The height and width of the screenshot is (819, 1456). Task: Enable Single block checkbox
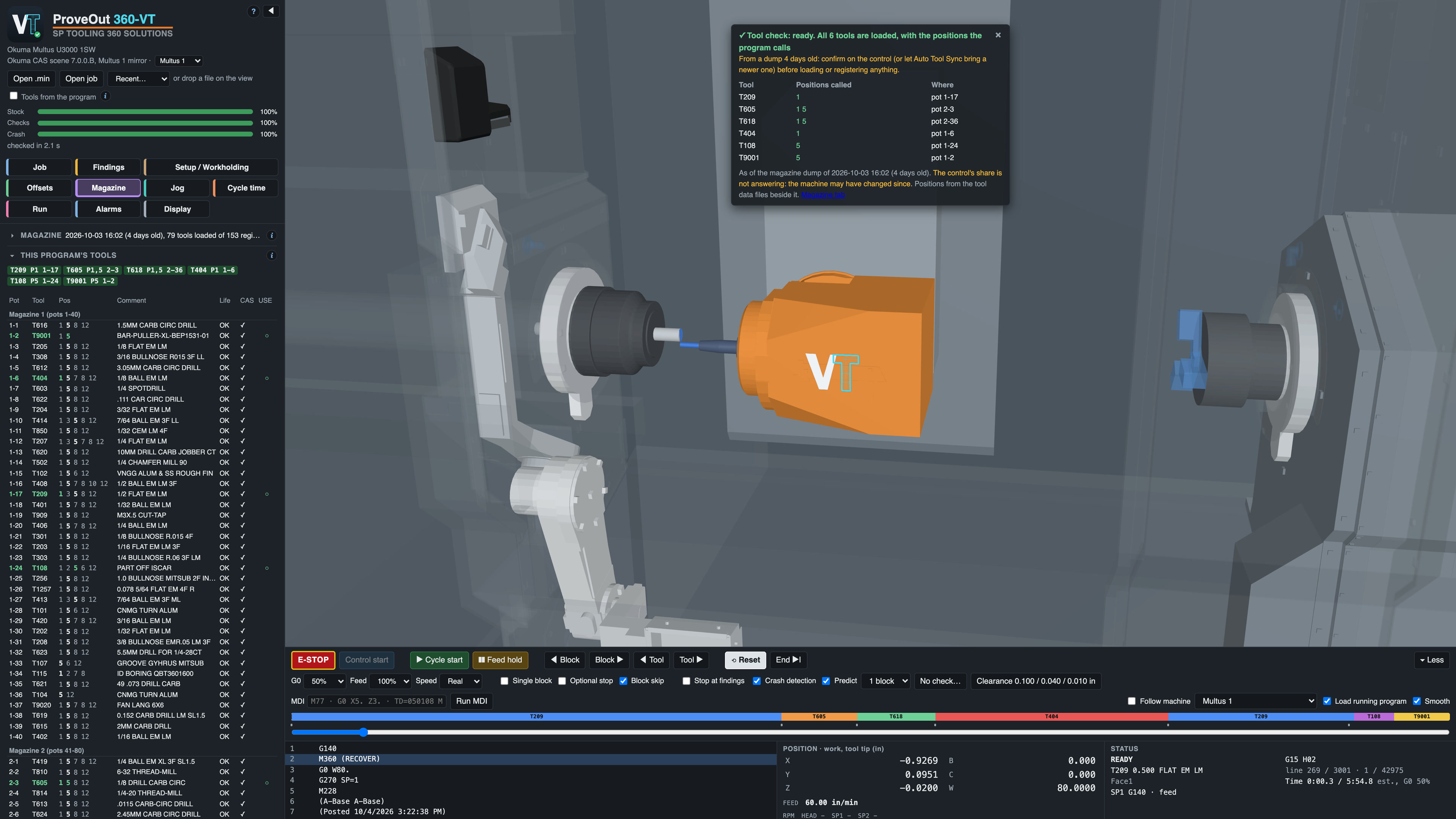[504, 681]
